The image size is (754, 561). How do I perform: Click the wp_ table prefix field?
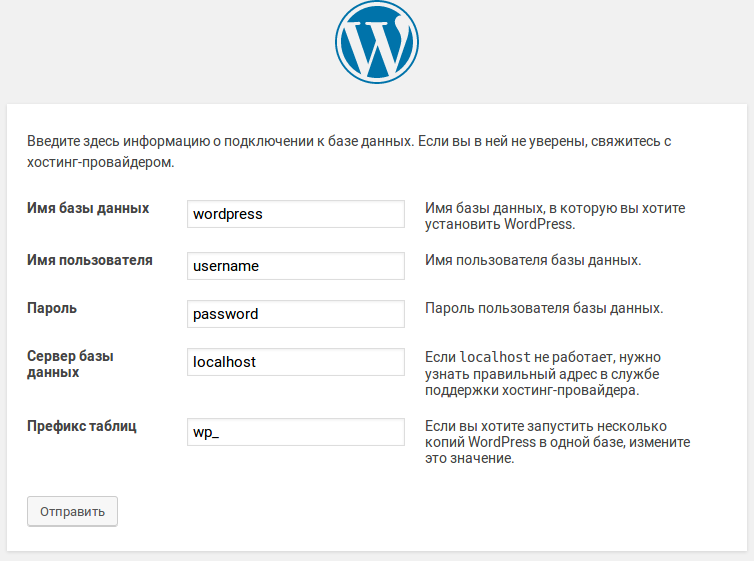click(x=296, y=432)
